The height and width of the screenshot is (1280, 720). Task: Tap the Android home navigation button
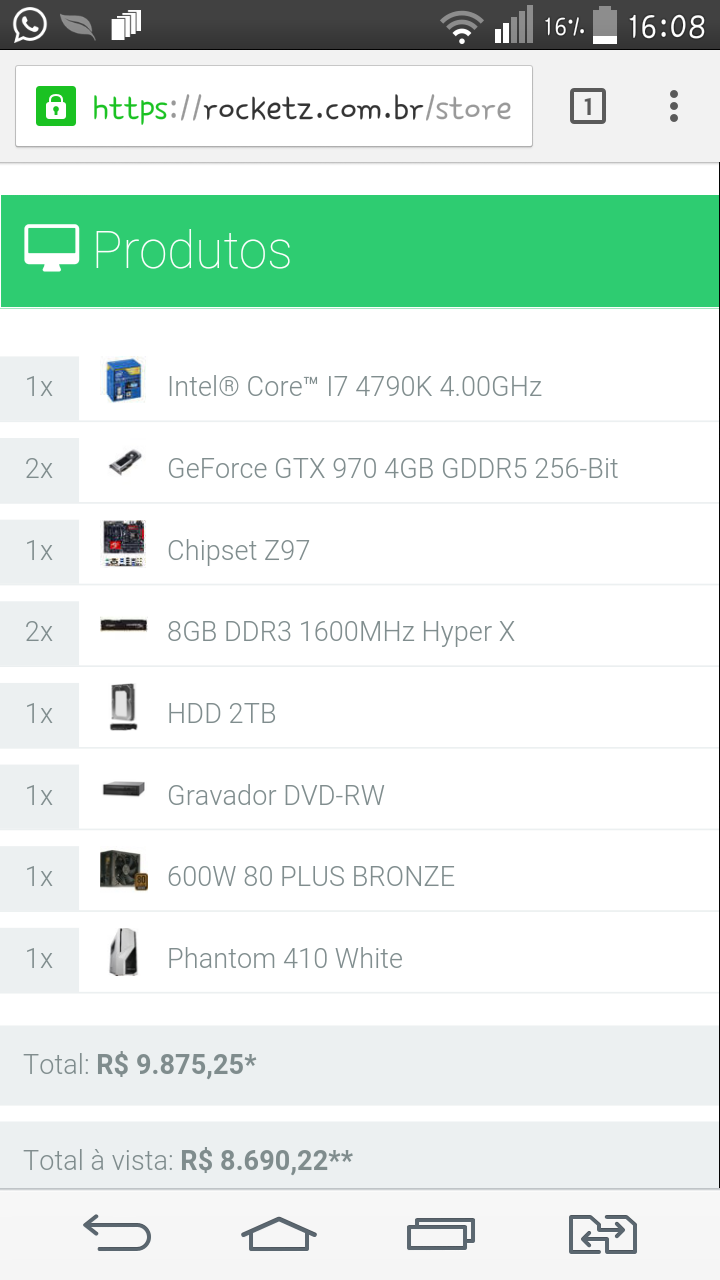[278, 1234]
